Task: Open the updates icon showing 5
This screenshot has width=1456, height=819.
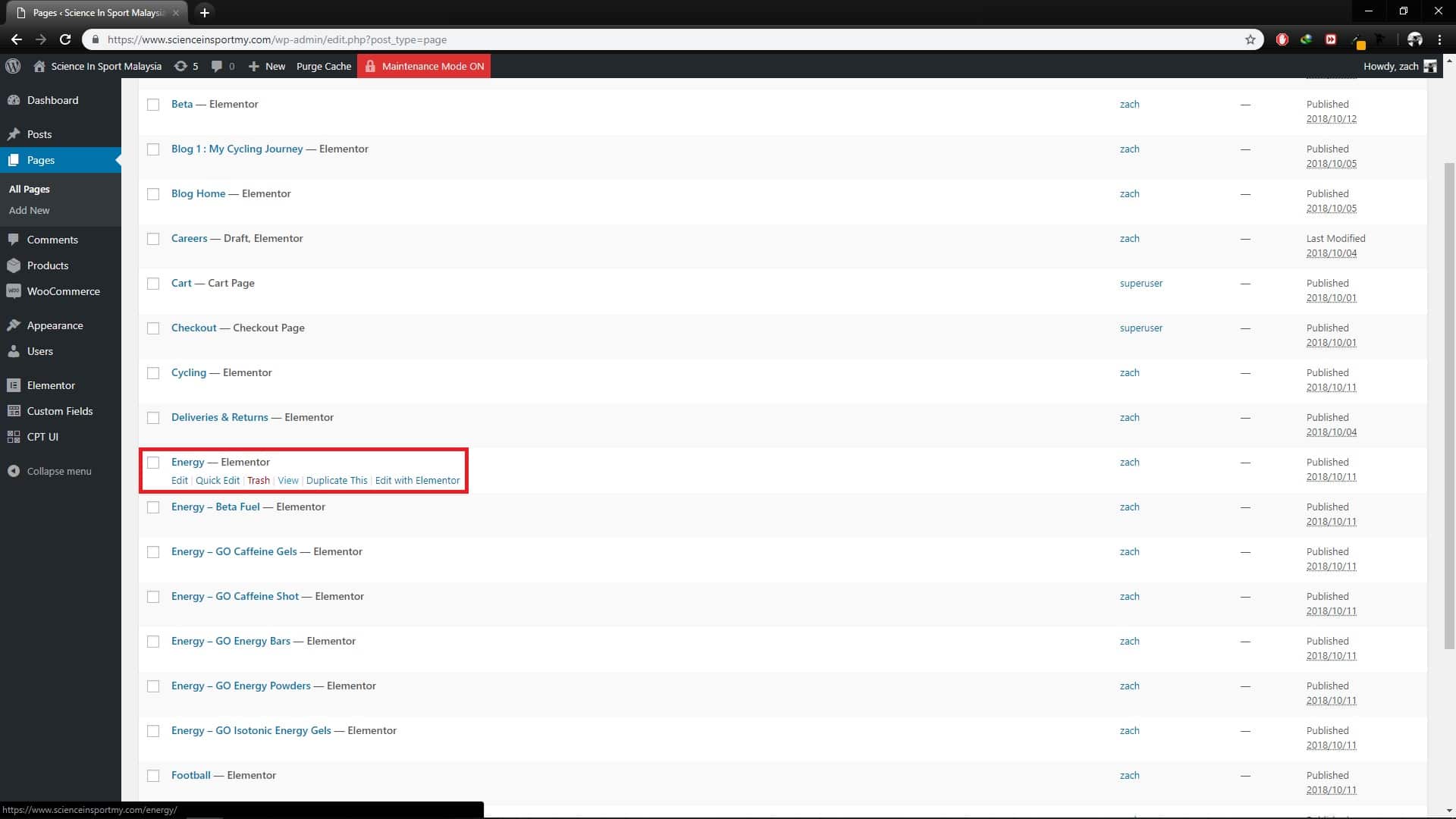Action: [x=186, y=66]
